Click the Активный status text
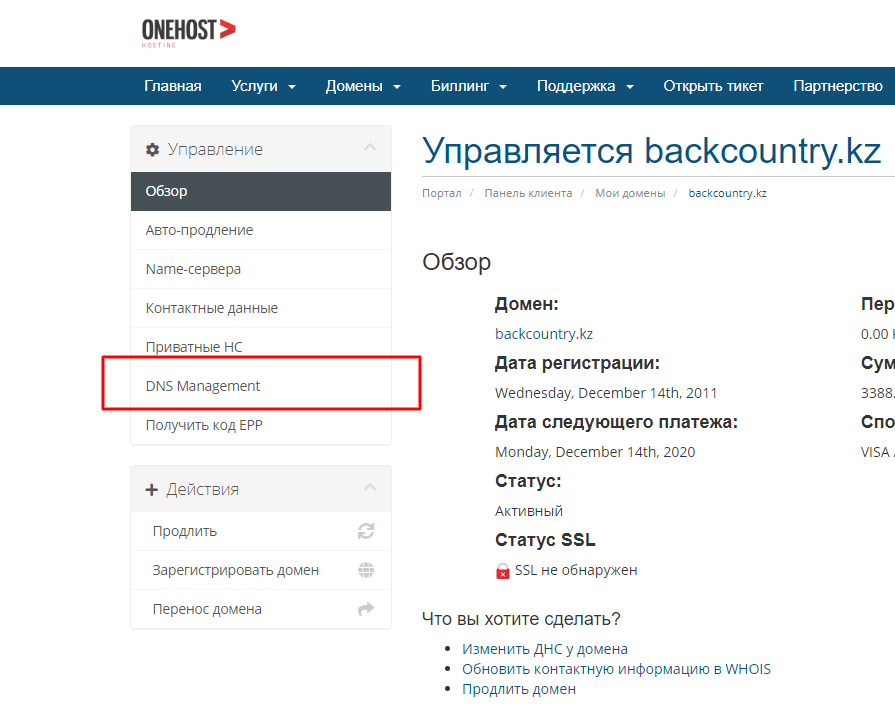The width and height of the screenshot is (895, 712). point(529,511)
